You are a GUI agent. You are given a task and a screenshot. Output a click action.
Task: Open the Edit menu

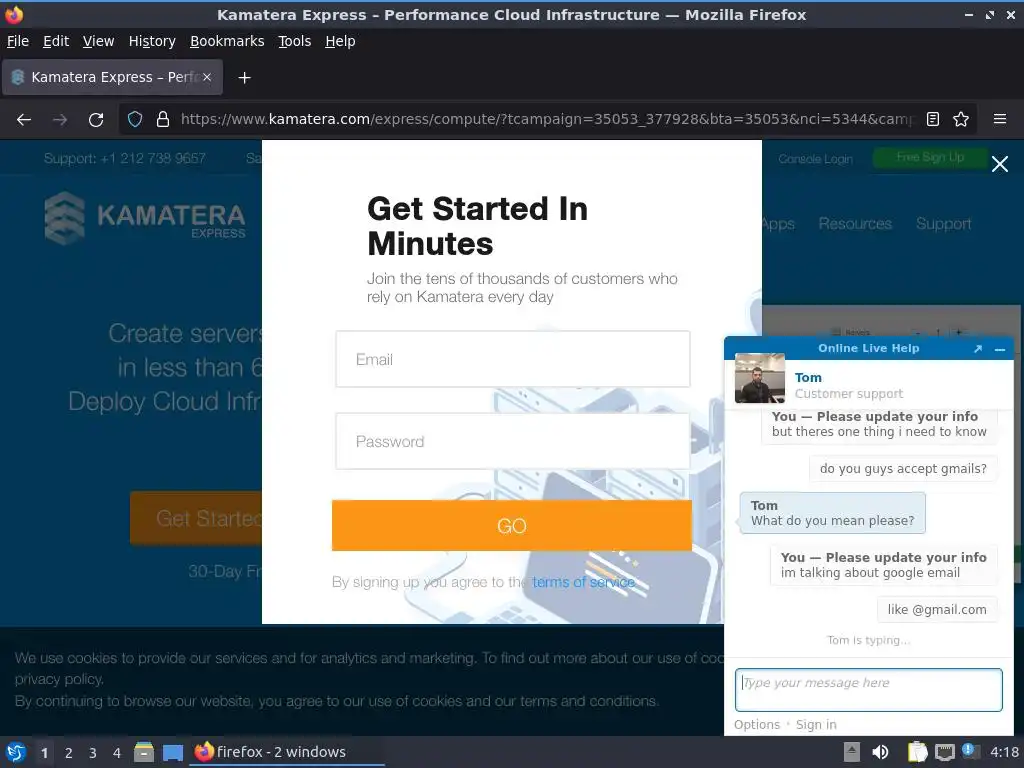click(x=56, y=41)
